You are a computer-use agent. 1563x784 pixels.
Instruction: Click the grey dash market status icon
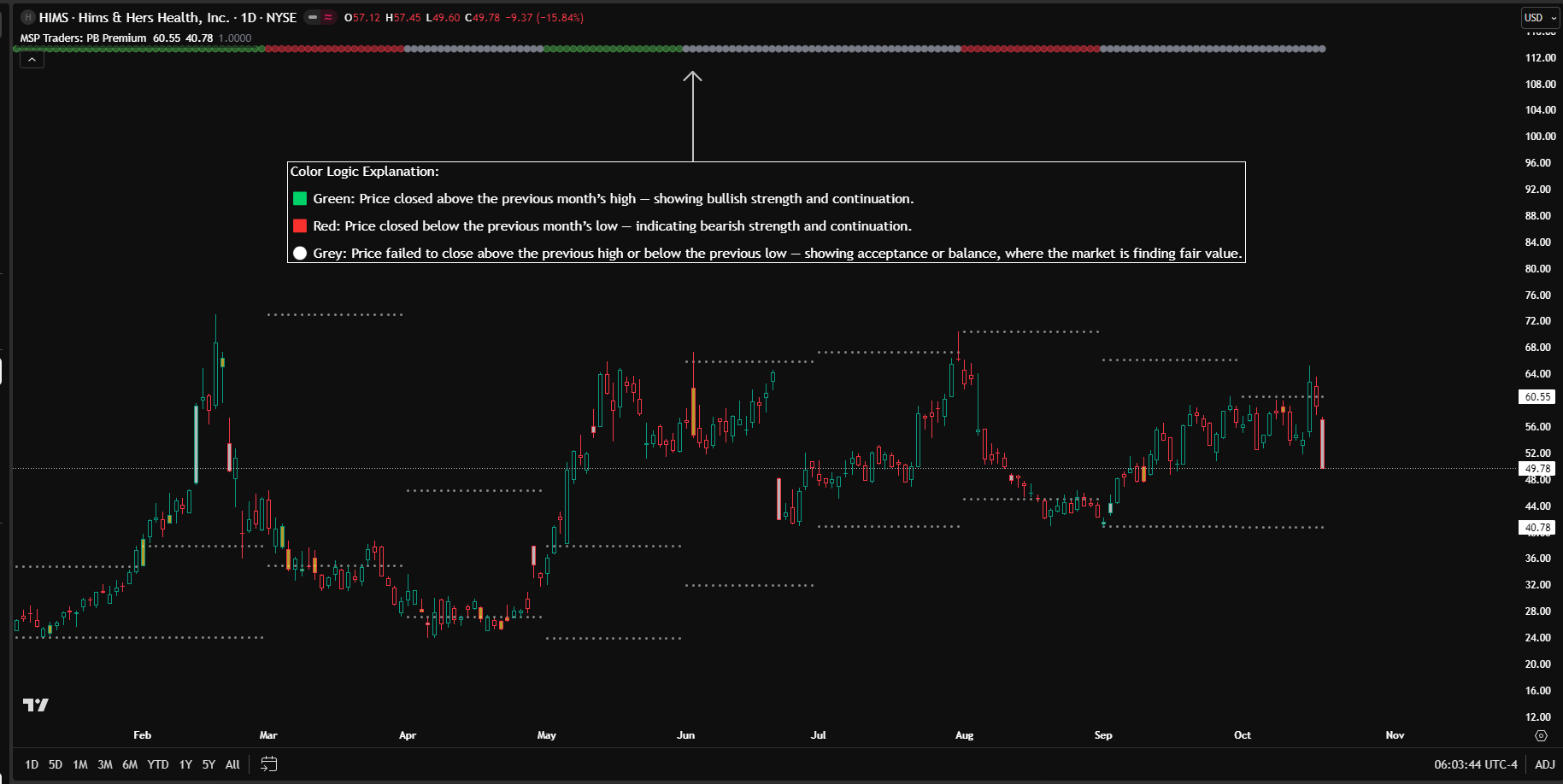313,17
